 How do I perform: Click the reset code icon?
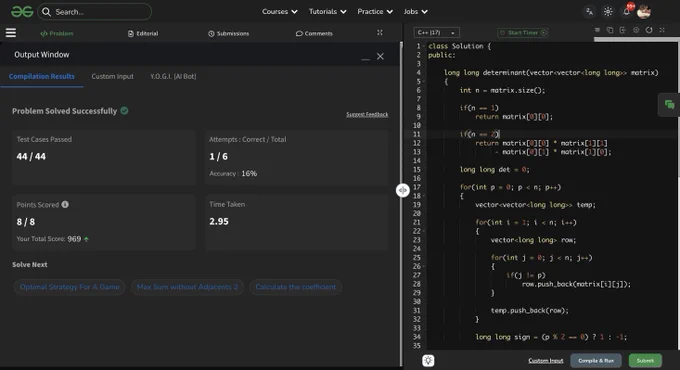coord(649,30)
